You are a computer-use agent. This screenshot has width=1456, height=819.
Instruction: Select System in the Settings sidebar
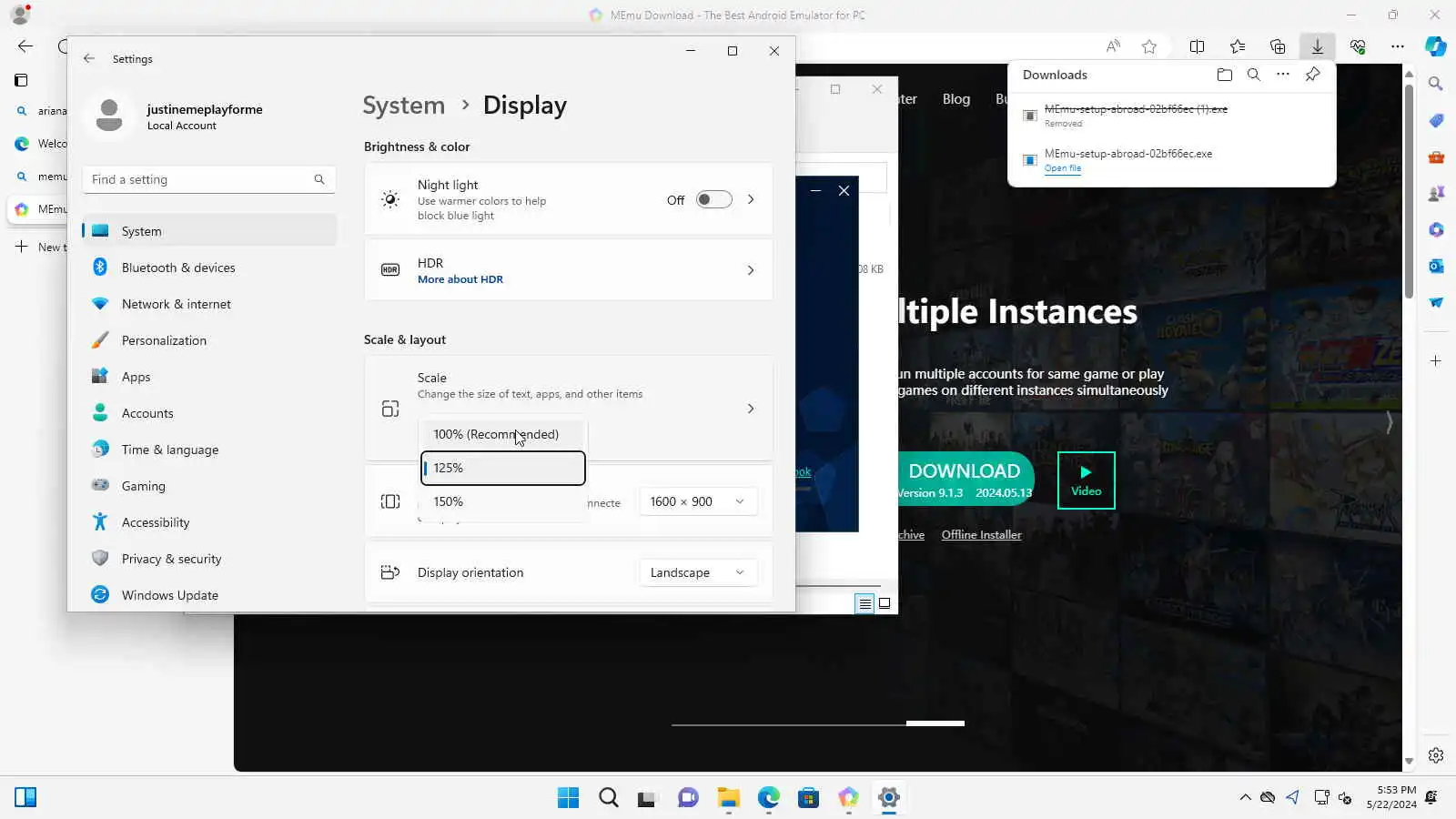(209, 231)
